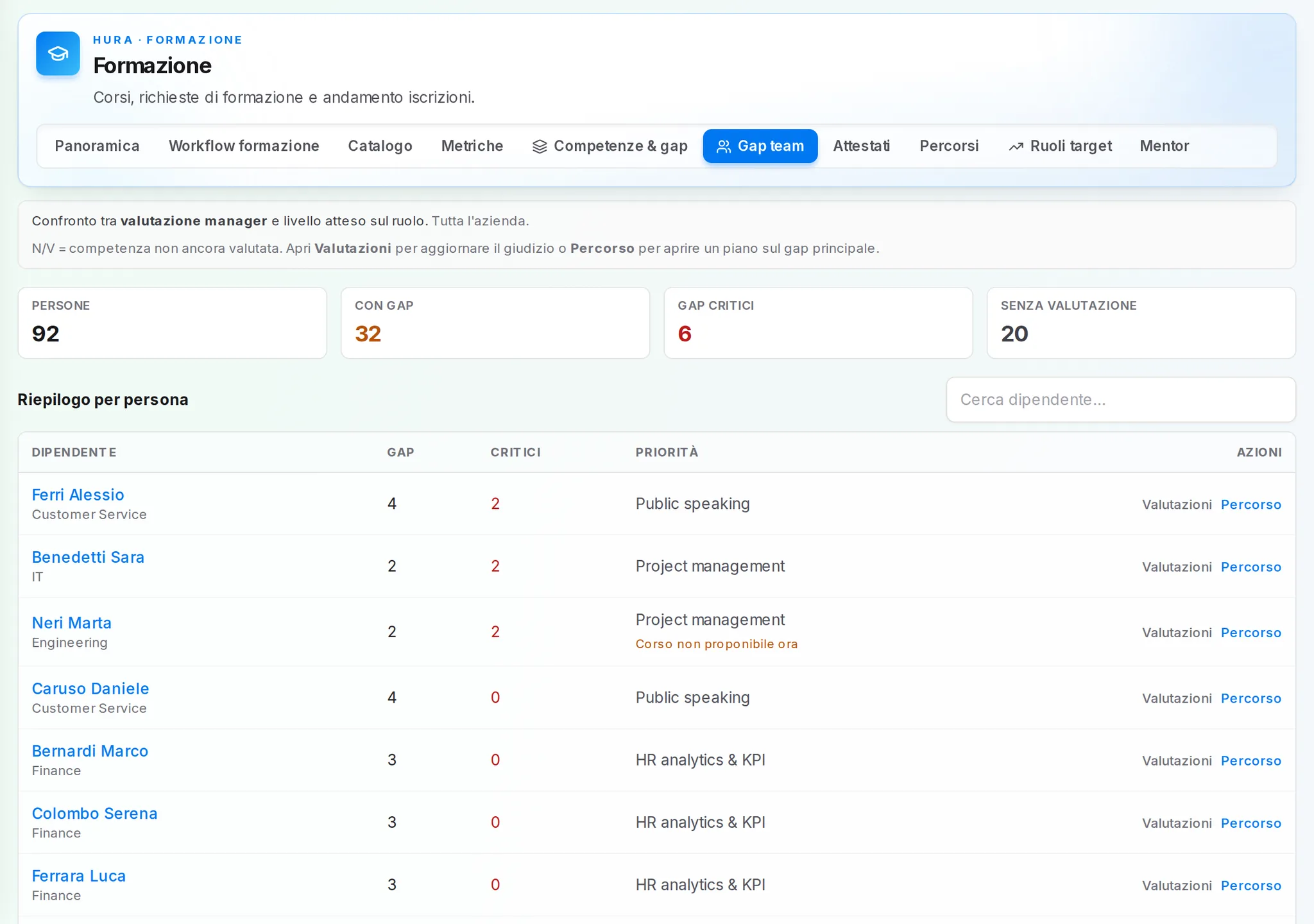Go to the Metriche tab
Screen dimensions: 1314x924
(472, 146)
